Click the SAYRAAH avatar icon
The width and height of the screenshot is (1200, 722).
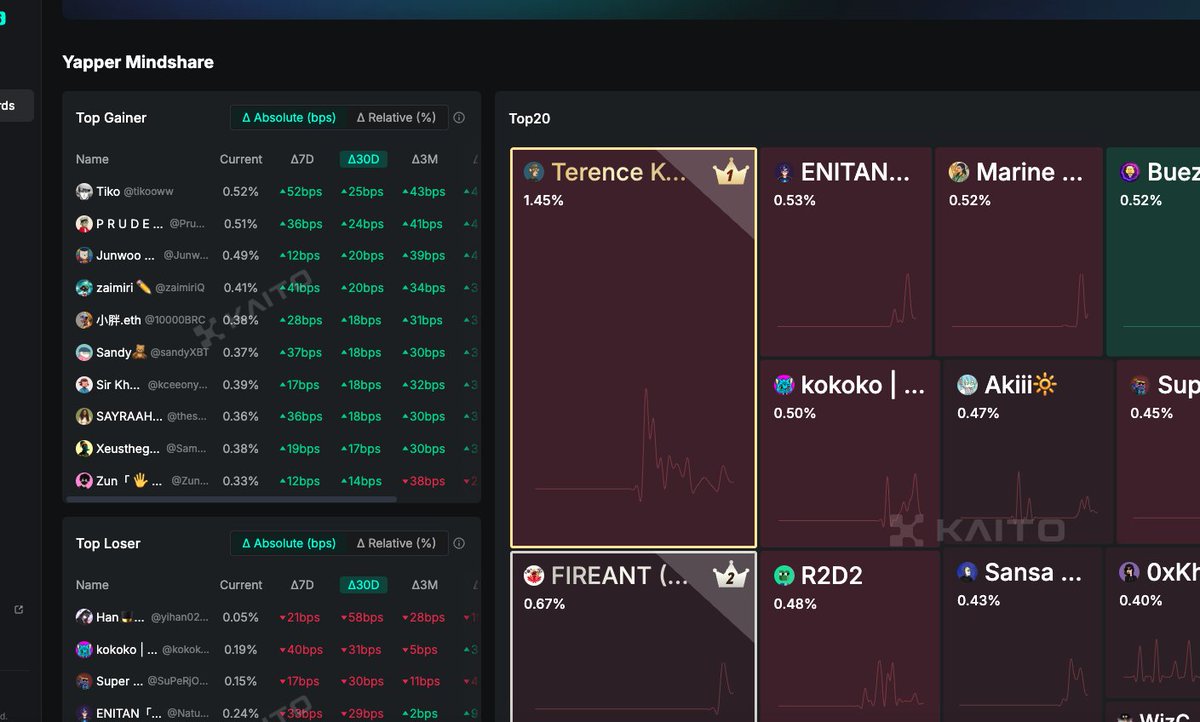[x=85, y=416]
